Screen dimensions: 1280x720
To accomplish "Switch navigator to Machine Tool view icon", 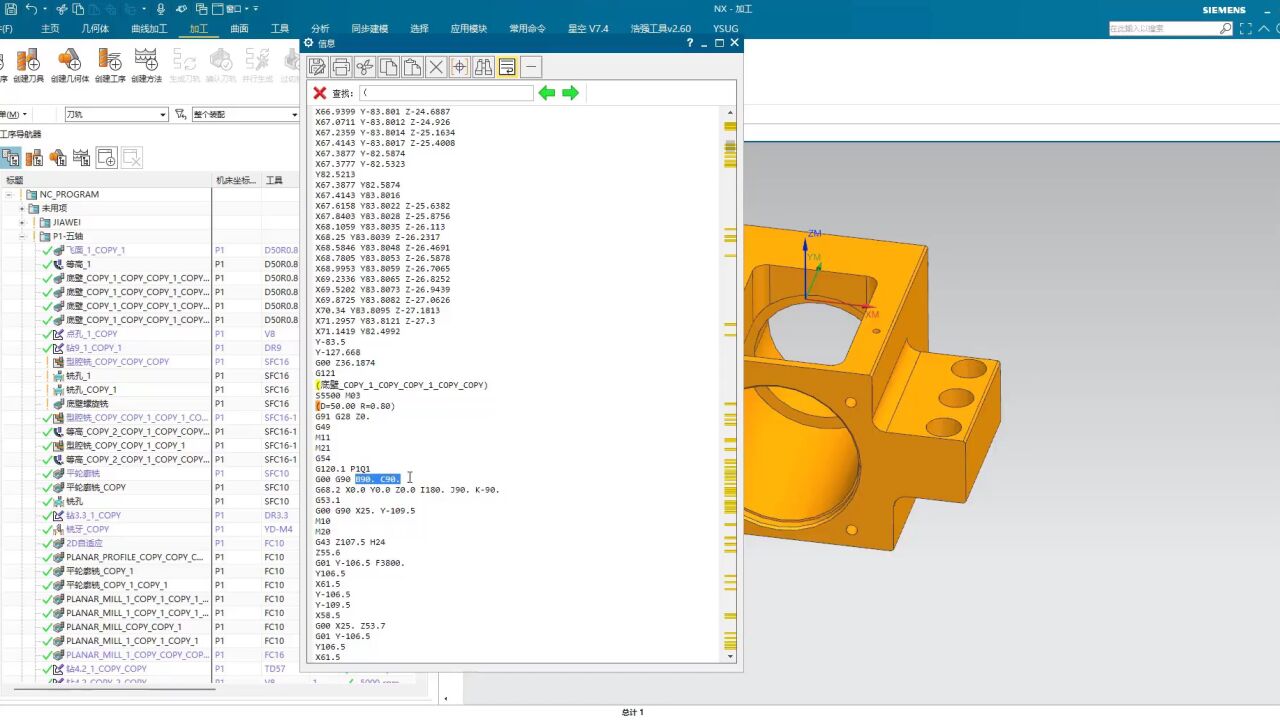I will pyautogui.click(x=34, y=158).
